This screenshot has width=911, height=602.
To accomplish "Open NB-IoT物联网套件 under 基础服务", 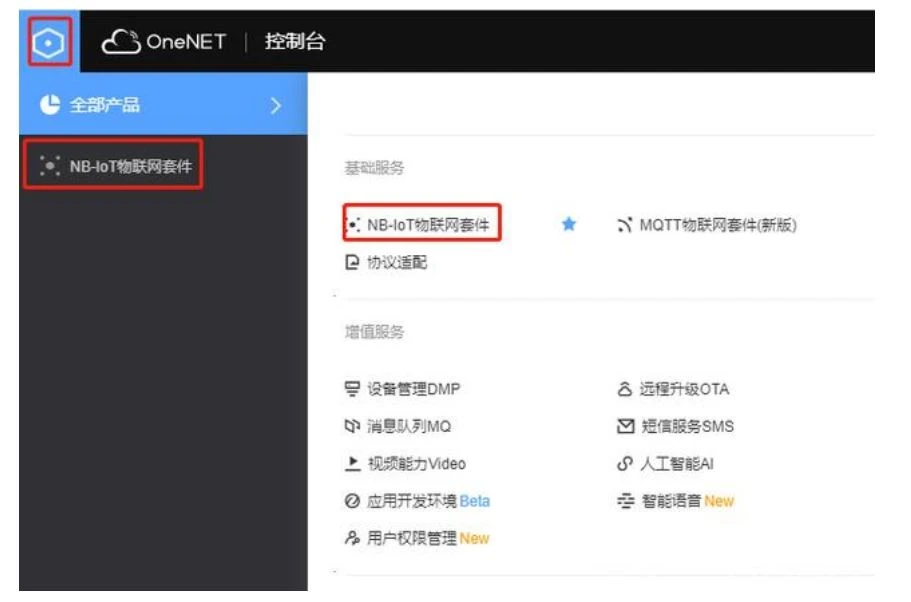I will click(428, 225).
